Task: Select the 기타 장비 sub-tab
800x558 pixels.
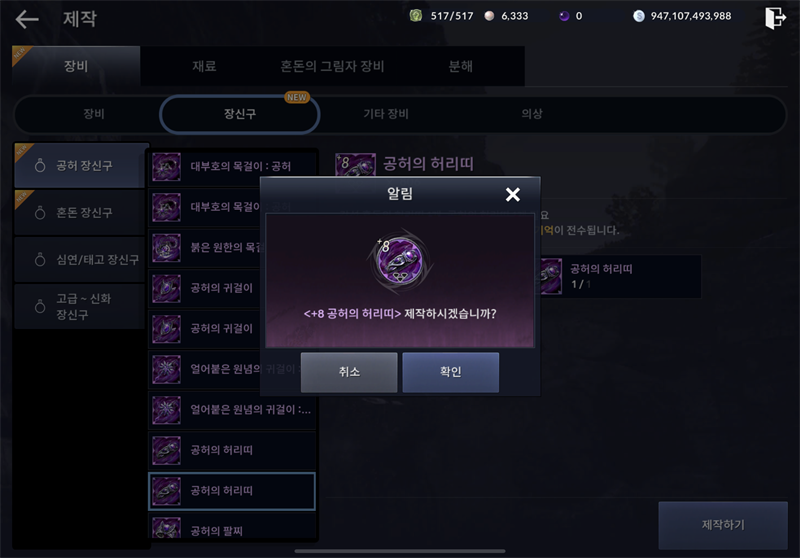Action: (386, 114)
